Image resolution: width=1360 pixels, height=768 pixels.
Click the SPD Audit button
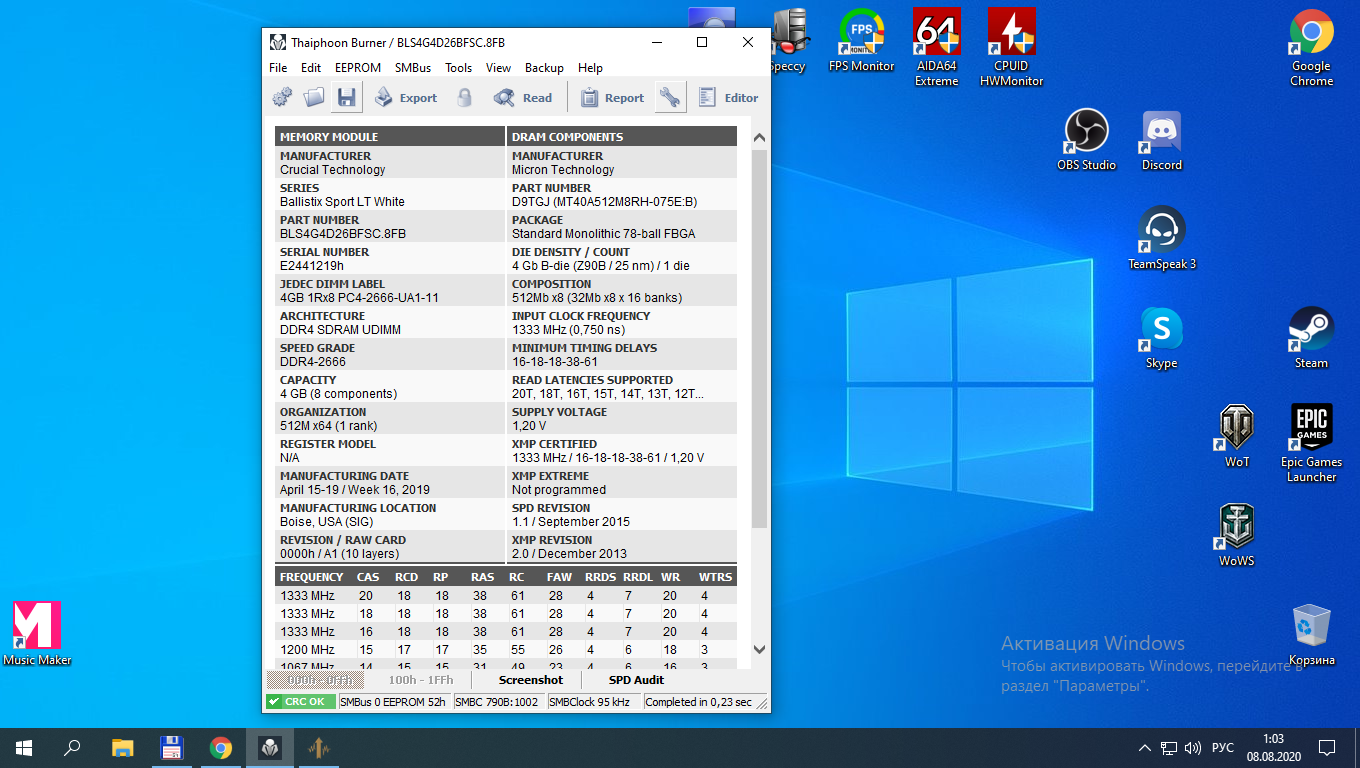[x=636, y=680]
